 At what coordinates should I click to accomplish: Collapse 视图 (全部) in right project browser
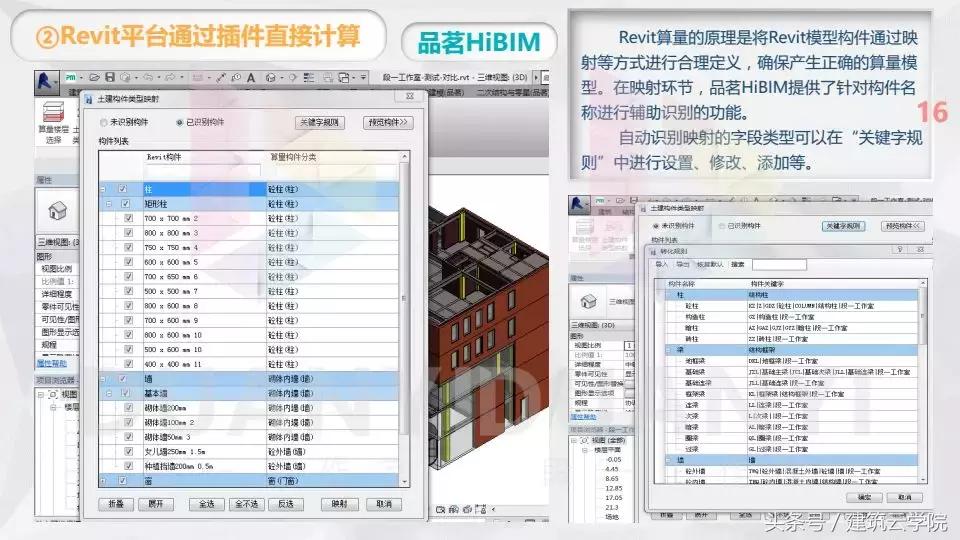pos(574,440)
